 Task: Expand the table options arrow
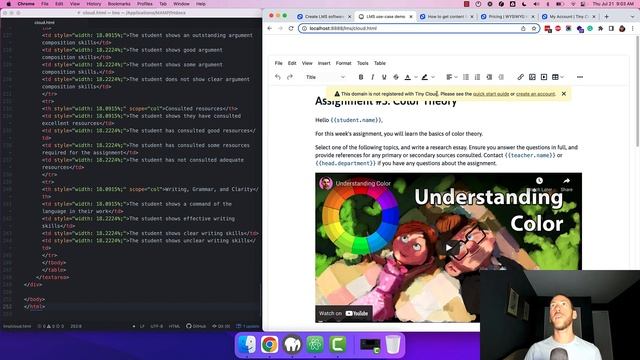(562, 77)
